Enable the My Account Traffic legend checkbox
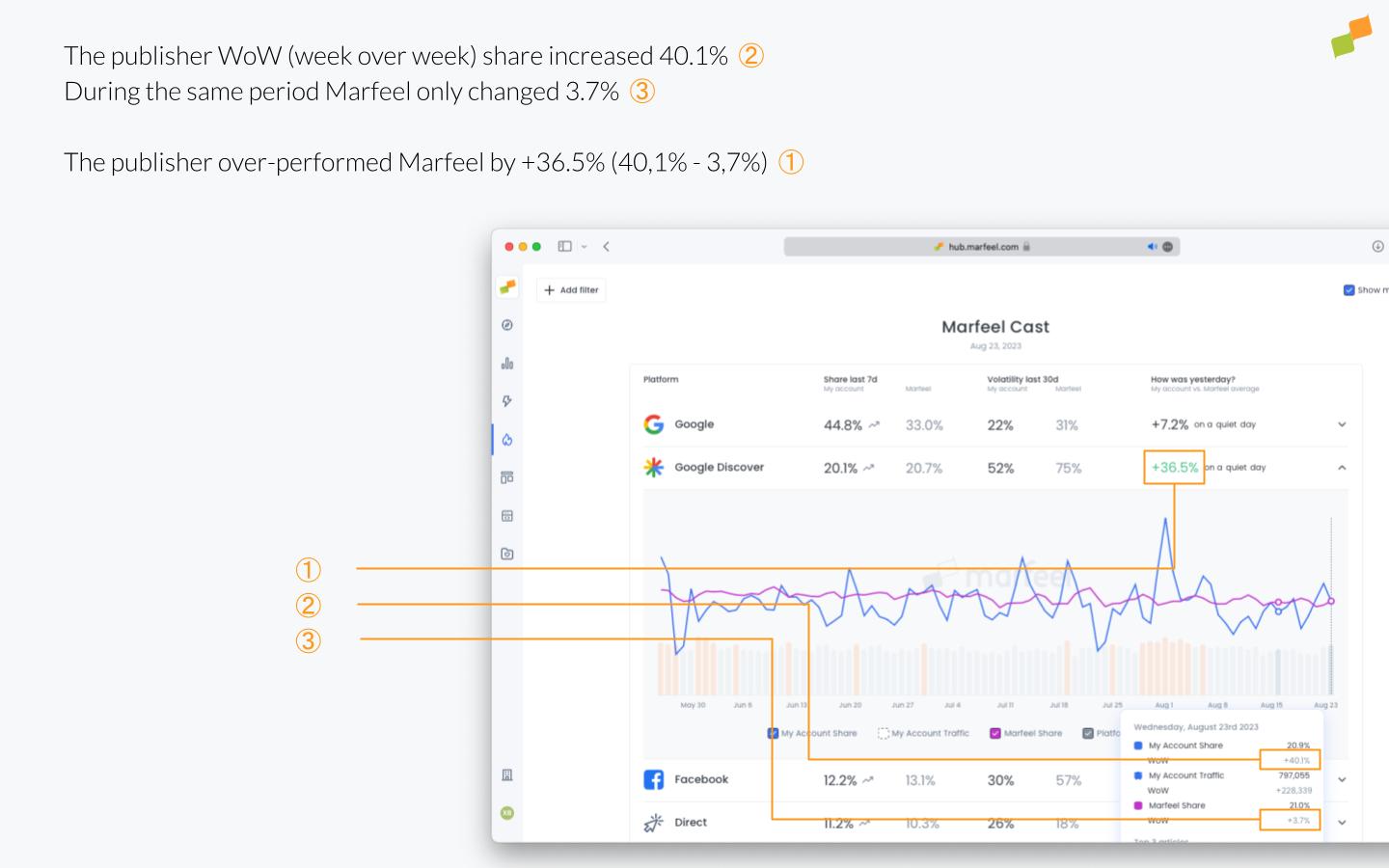Screen dimensions: 1389x868 click(885, 733)
